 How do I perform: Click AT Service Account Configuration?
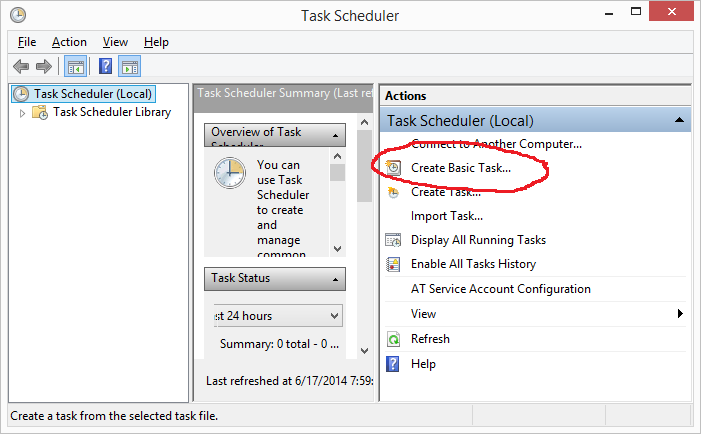click(x=501, y=289)
